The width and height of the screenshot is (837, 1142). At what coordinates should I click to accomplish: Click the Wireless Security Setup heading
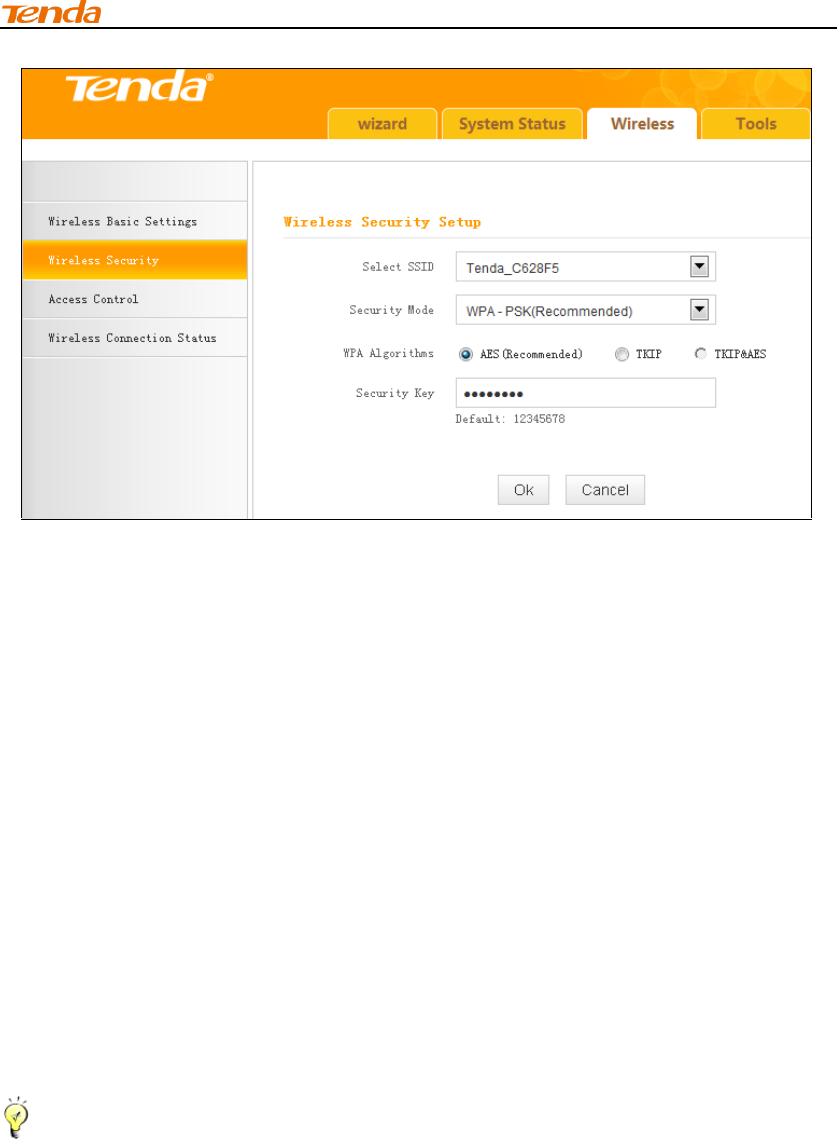click(x=382, y=222)
